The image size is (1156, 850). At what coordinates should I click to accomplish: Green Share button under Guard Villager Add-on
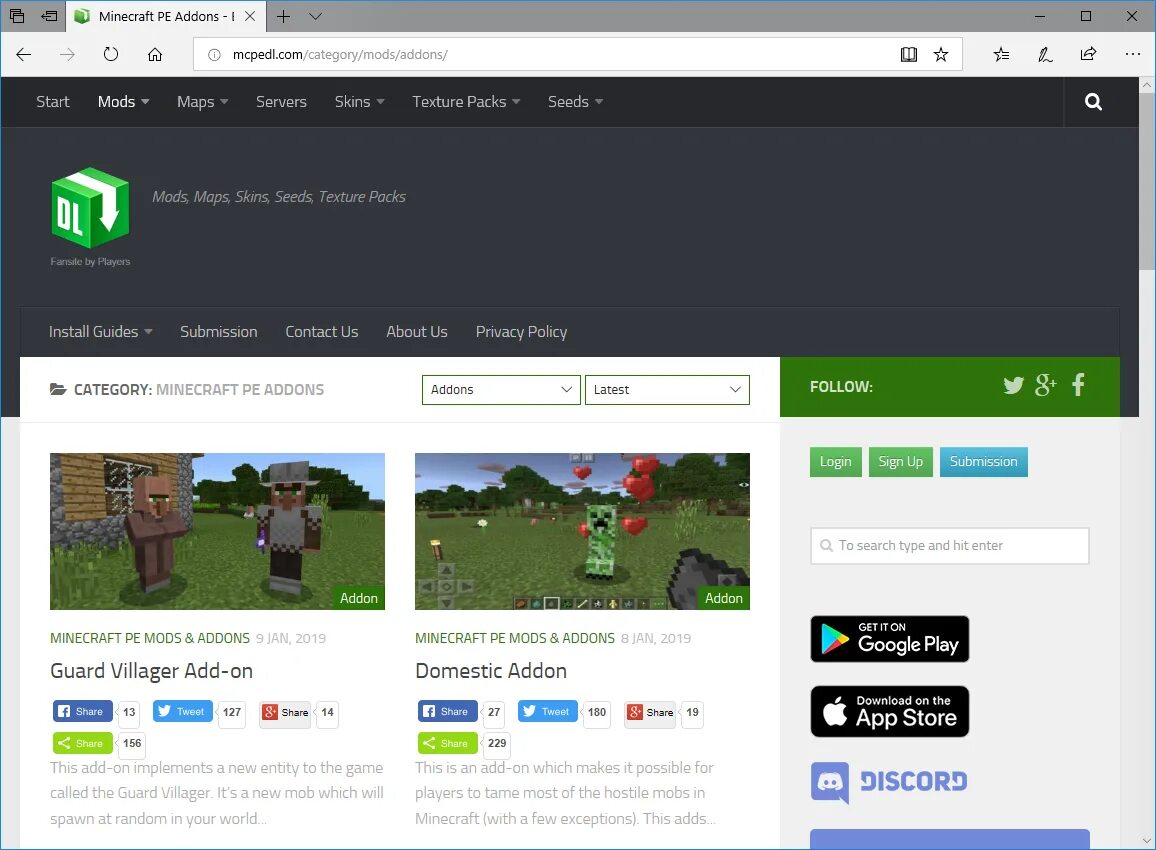[83, 743]
